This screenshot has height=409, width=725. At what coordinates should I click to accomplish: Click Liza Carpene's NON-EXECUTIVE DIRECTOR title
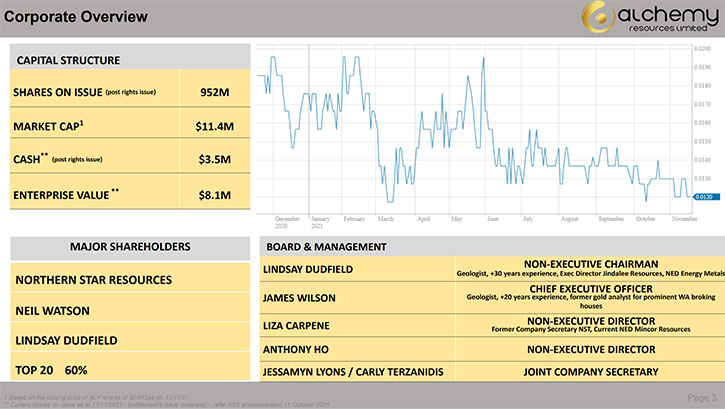pos(591,321)
